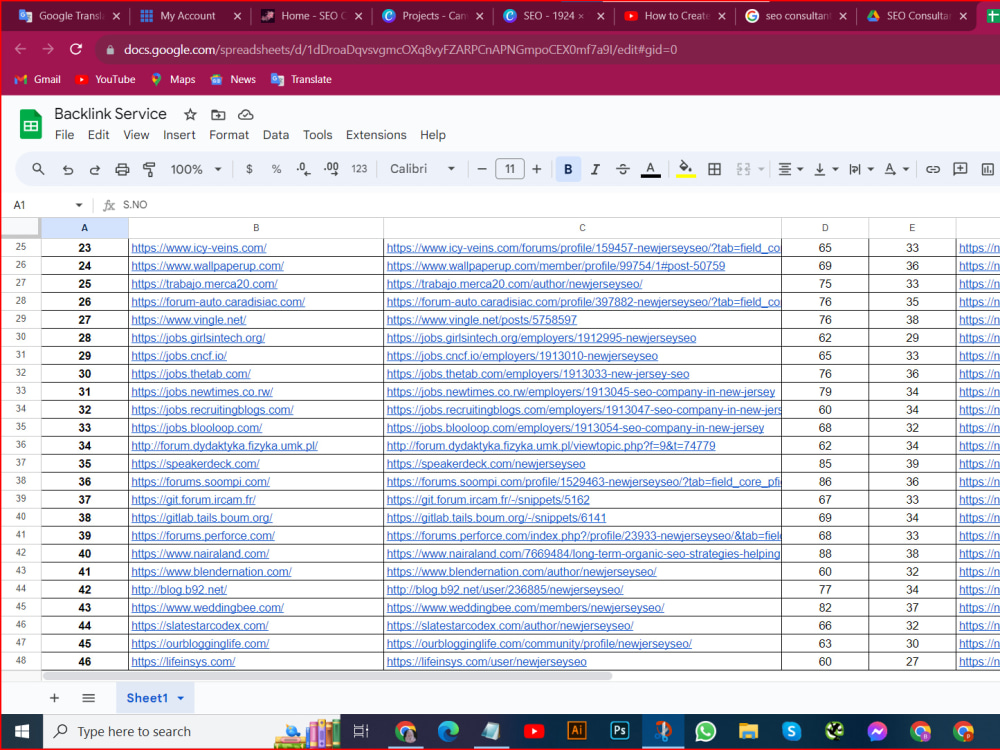Open the www.nairaland.com link in column B
This screenshot has width=1000, height=750.
(200, 554)
